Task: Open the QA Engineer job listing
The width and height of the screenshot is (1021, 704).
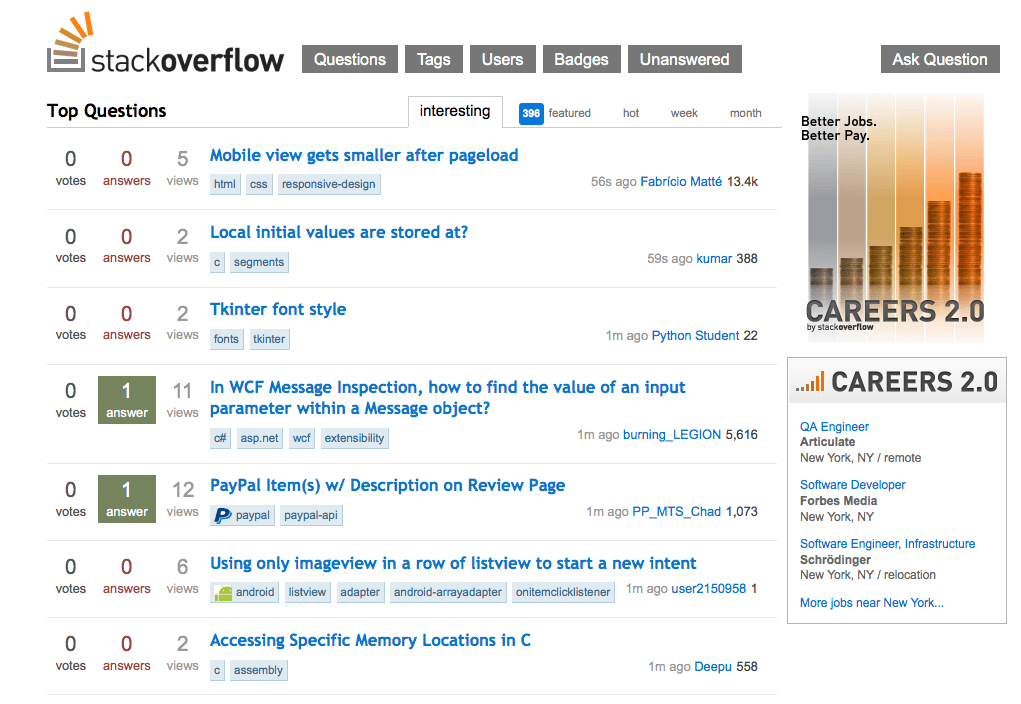Action: point(834,427)
